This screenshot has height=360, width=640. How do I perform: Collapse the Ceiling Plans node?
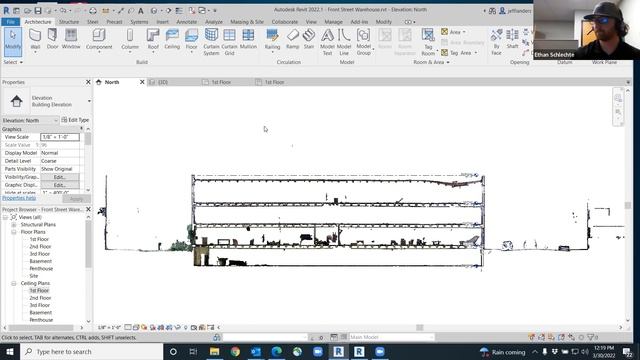(13, 283)
